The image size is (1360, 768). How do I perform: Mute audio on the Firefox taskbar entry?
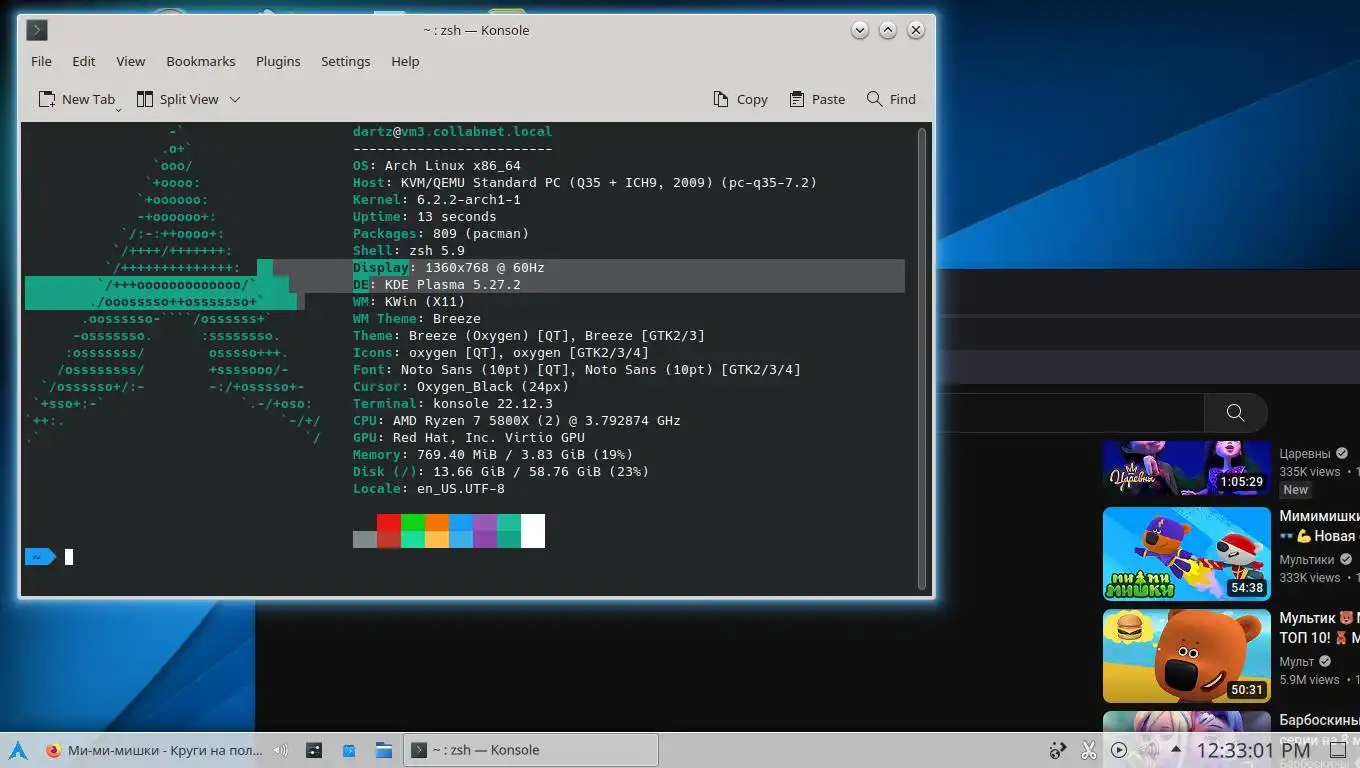281,750
